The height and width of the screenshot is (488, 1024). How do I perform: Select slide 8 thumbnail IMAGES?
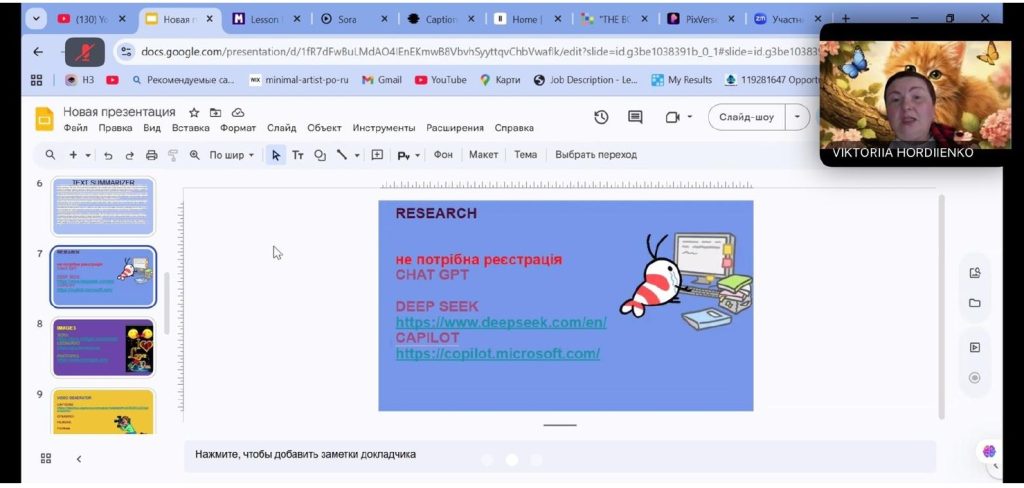[103, 347]
